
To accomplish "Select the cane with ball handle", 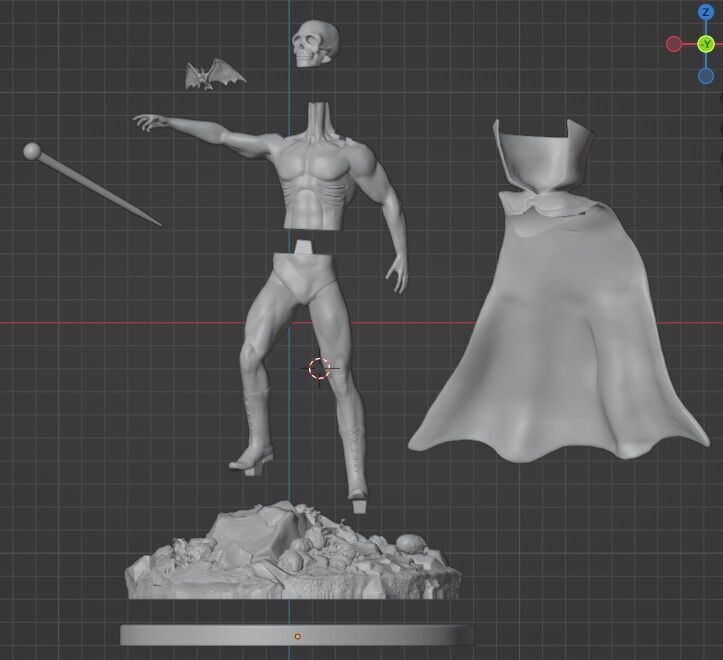I will click(90, 184).
